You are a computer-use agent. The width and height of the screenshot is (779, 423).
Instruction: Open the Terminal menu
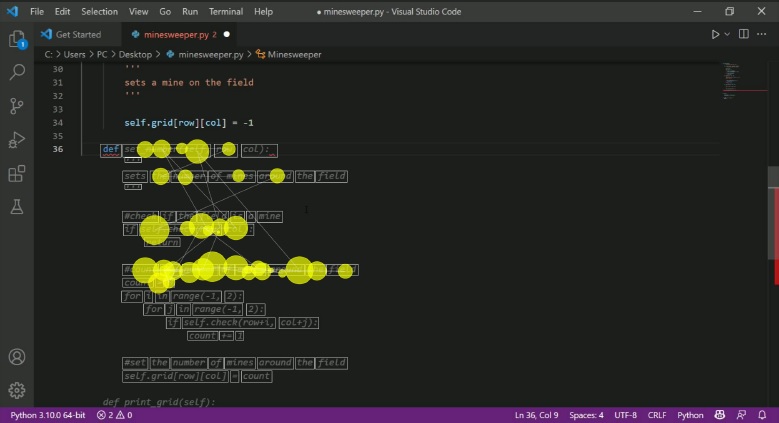click(226, 11)
